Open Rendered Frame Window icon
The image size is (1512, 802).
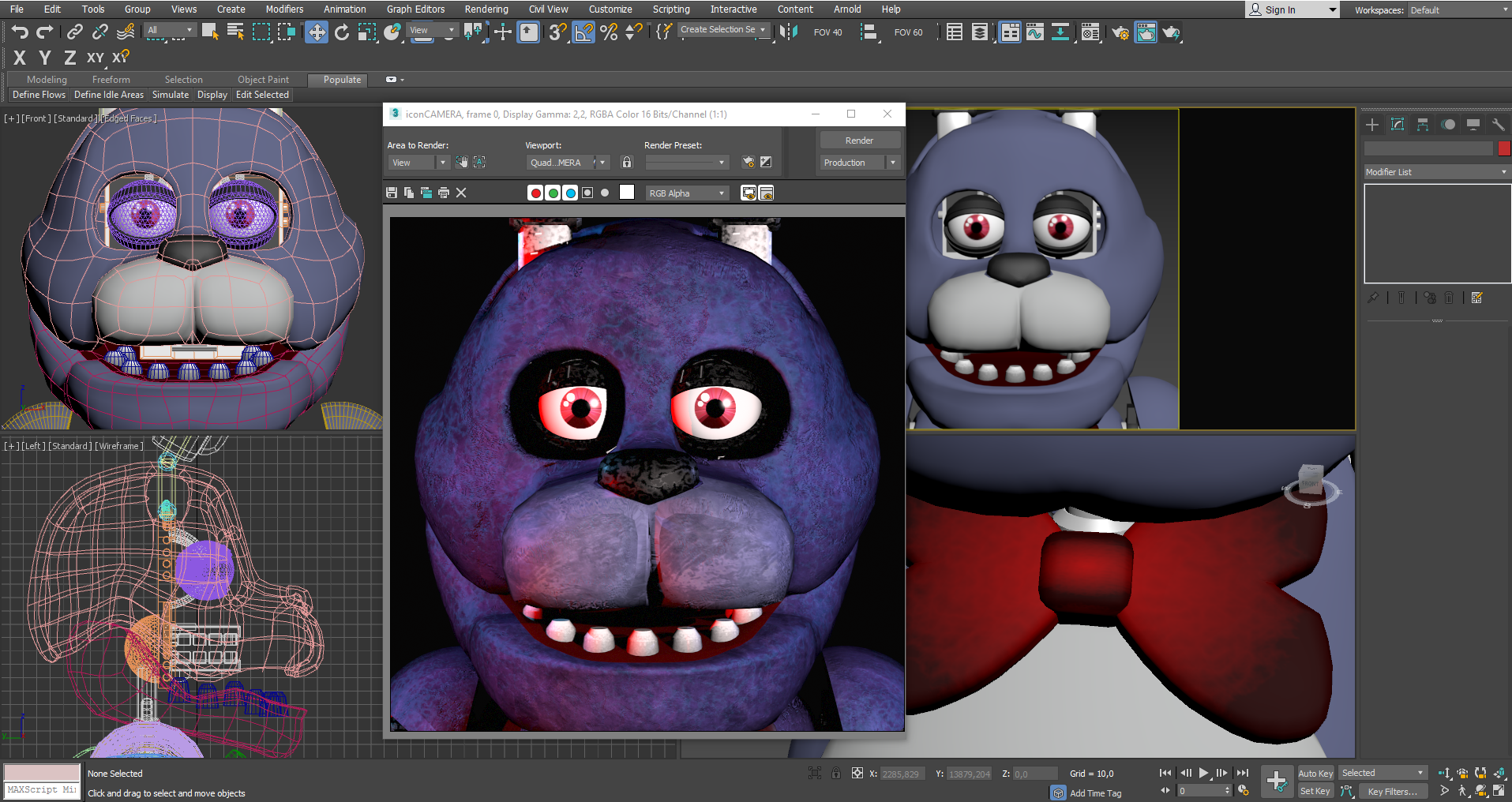point(1146,32)
